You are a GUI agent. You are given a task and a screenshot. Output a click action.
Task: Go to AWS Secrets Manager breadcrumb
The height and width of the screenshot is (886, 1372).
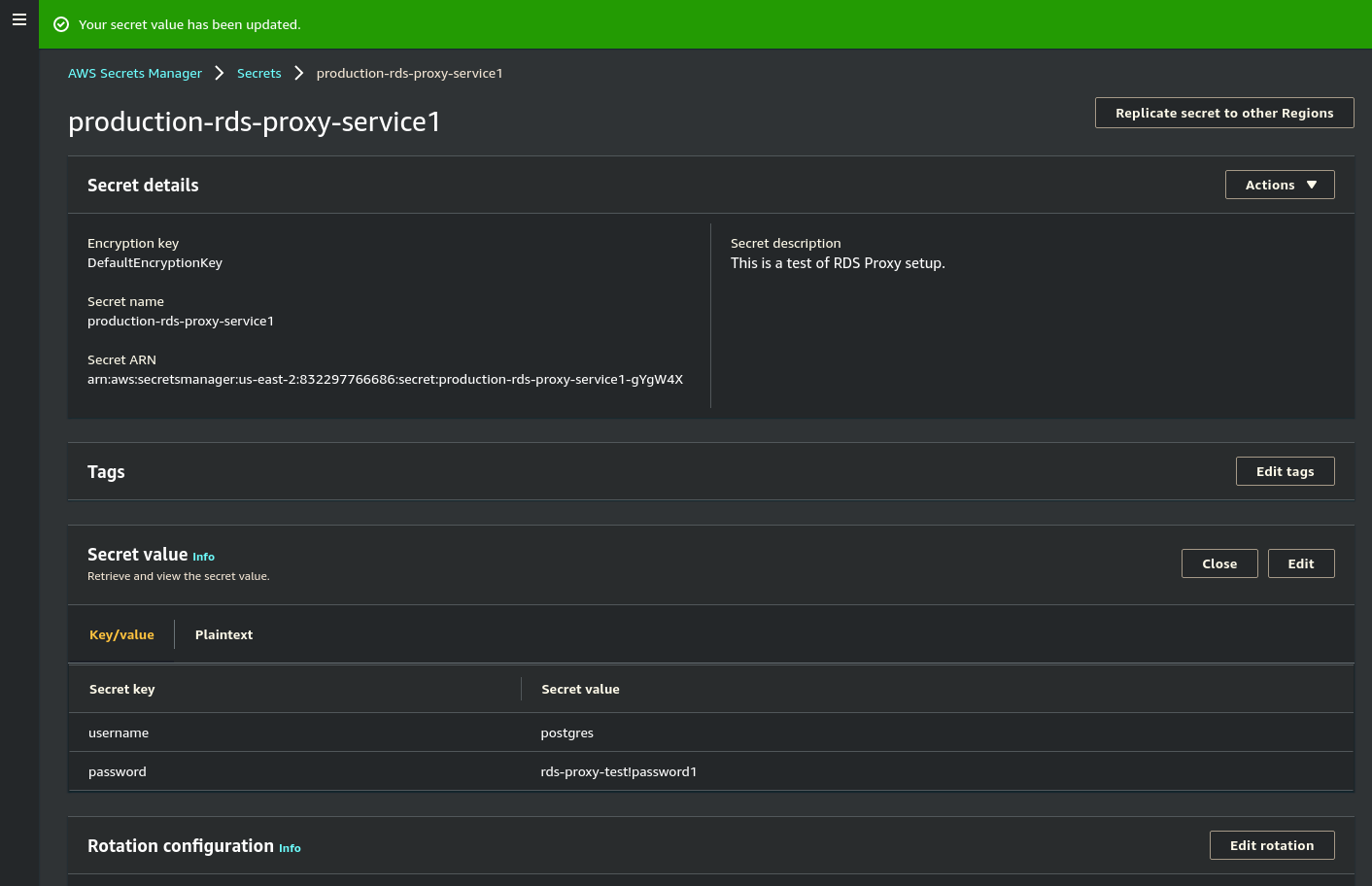135,74
